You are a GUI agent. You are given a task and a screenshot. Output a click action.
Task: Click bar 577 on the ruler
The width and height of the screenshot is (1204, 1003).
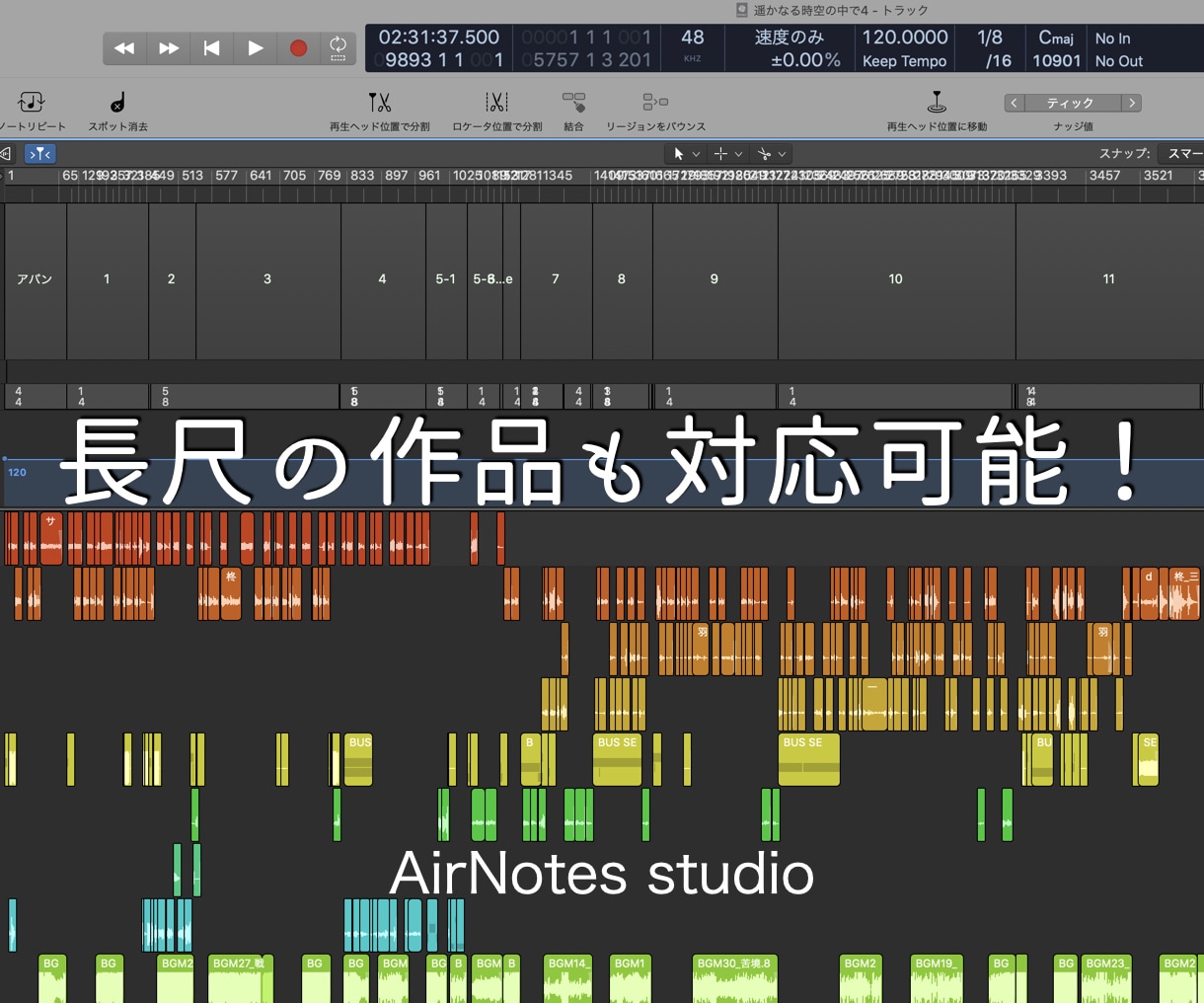pyautogui.click(x=227, y=176)
